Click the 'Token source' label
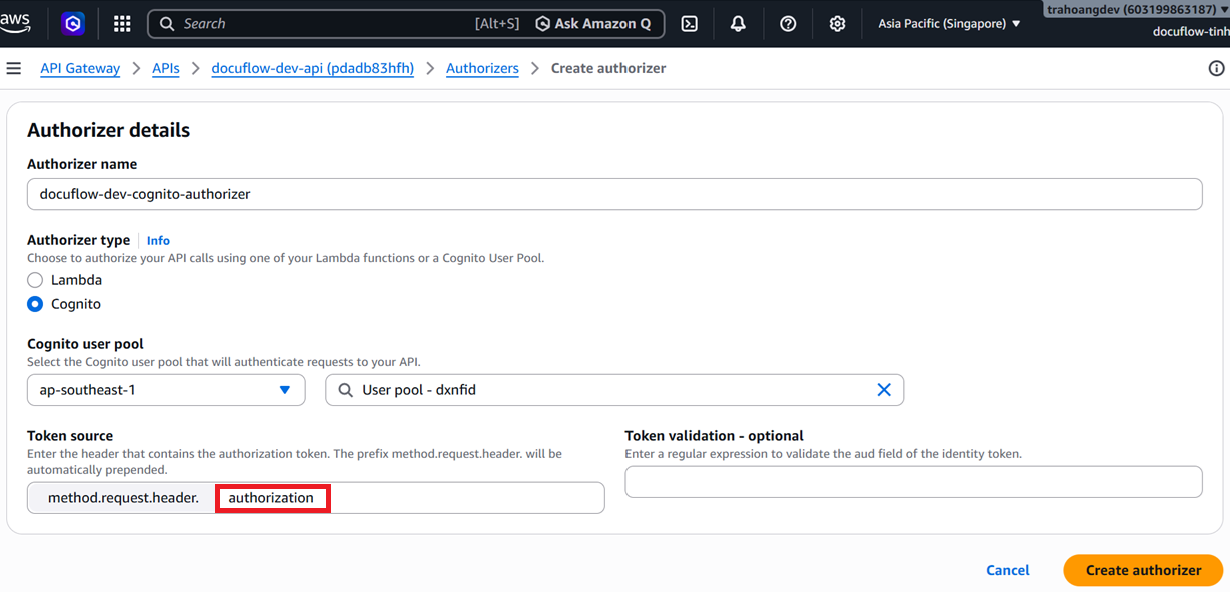 [70, 436]
